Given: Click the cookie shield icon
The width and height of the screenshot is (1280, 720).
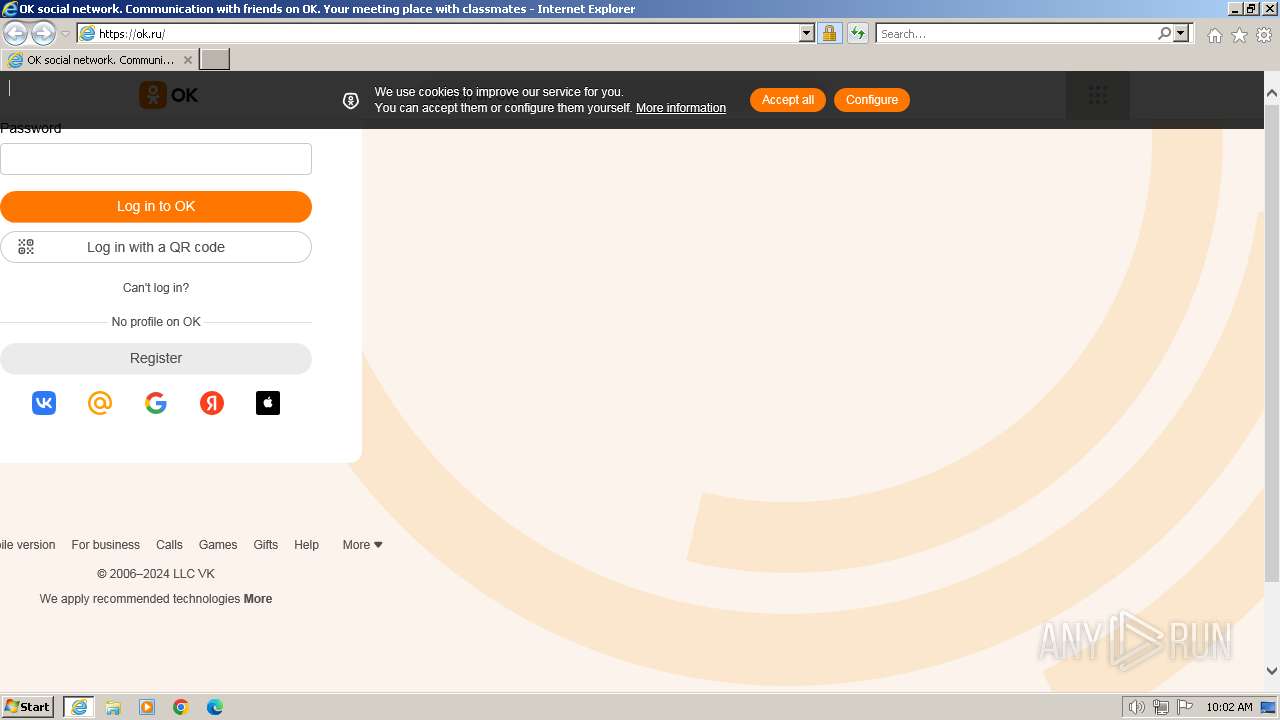Looking at the screenshot, I should (x=351, y=100).
